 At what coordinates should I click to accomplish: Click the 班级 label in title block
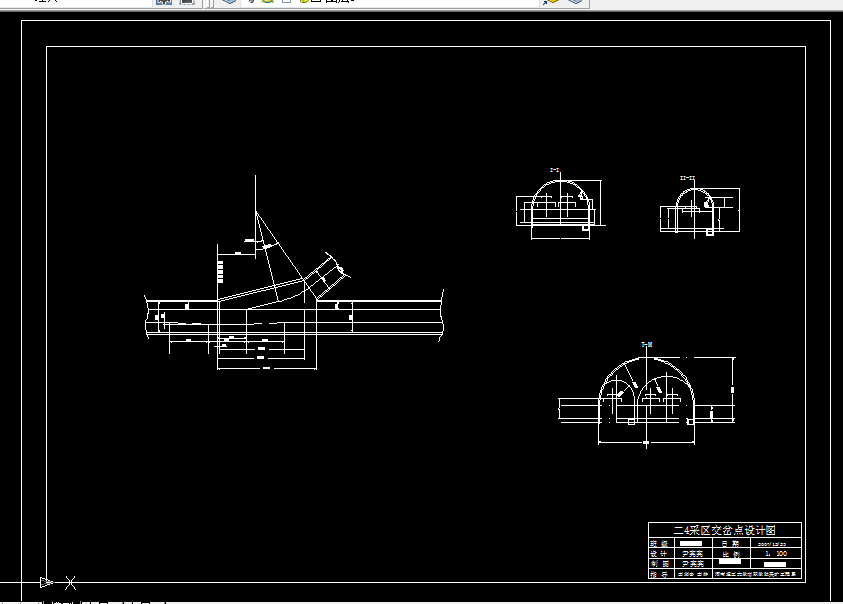[659, 544]
